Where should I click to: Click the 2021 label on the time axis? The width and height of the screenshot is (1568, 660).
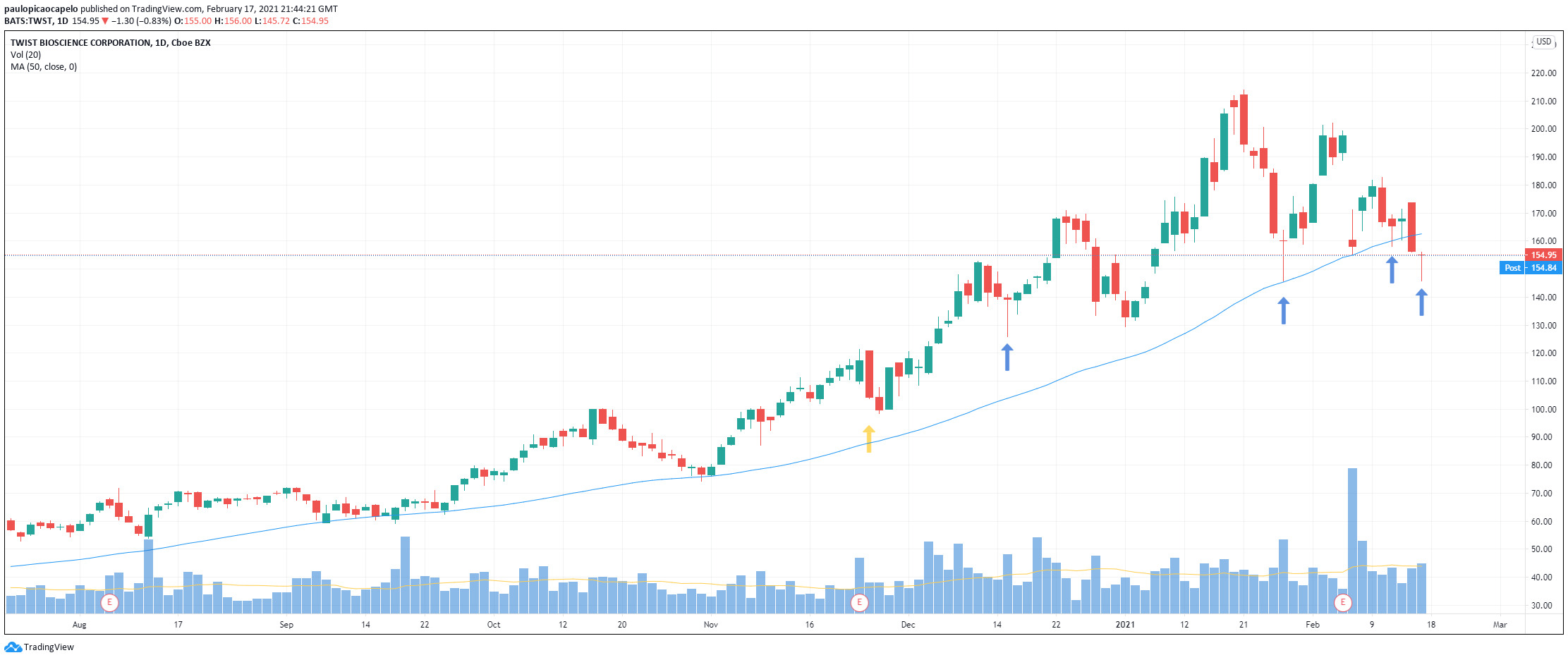(x=1125, y=625)
